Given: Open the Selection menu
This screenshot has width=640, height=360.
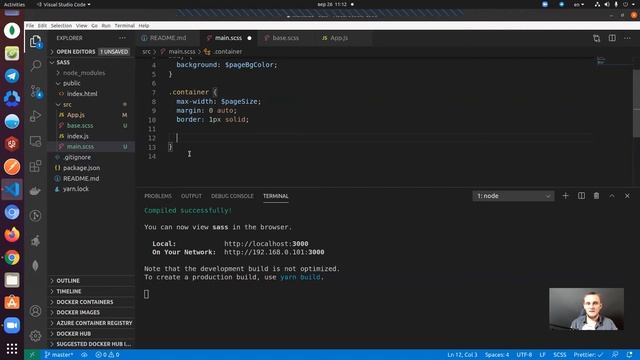Looking at the screenshot, I should click(61, 26).
